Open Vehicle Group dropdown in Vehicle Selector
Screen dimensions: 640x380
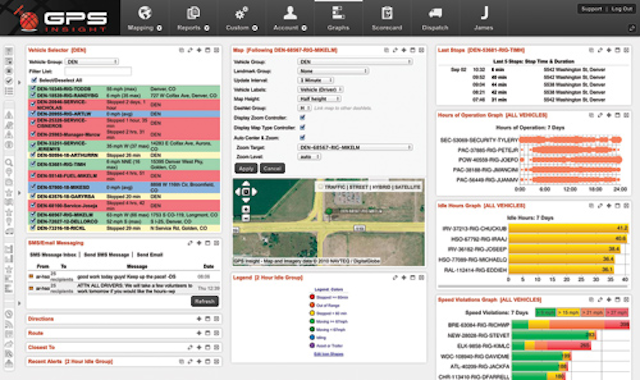pos(92,62)
